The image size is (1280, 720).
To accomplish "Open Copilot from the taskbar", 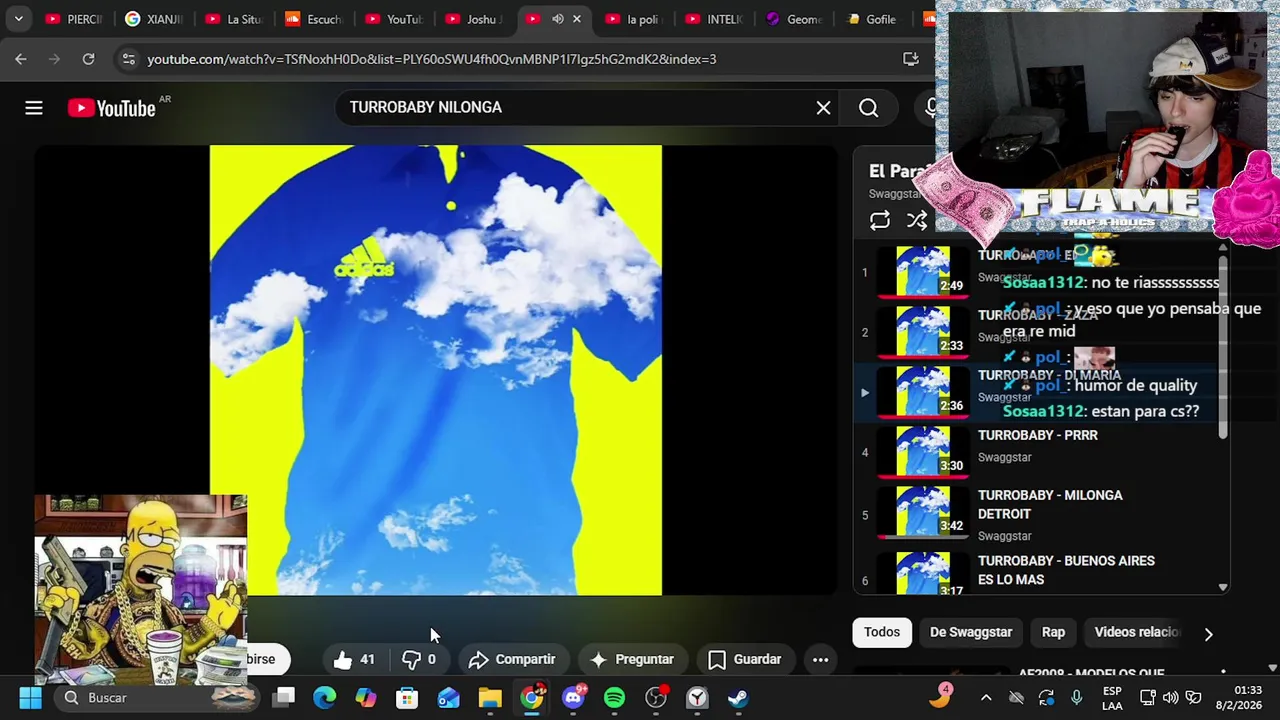I will (366, 698).
